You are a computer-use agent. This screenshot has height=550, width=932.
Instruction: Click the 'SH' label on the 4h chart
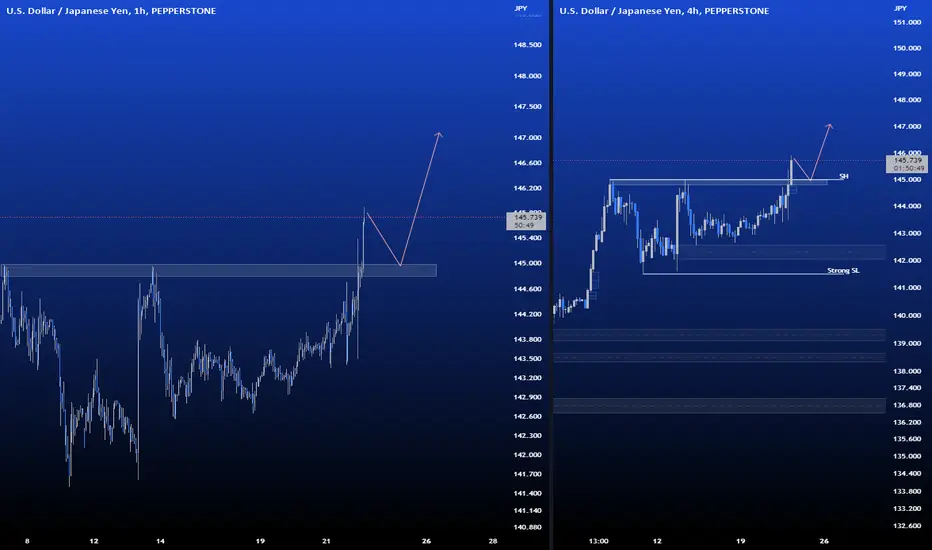(x=843, y=177)
